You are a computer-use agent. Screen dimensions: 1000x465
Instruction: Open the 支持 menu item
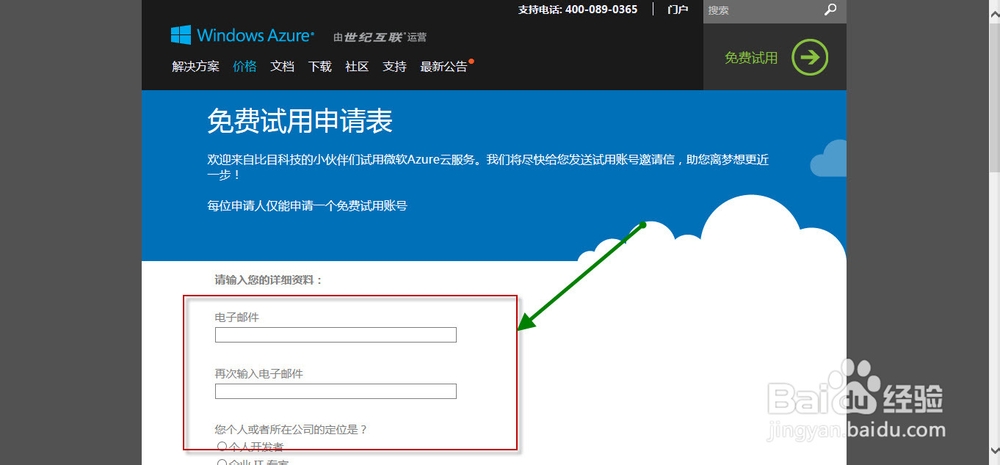coord(395,66)
